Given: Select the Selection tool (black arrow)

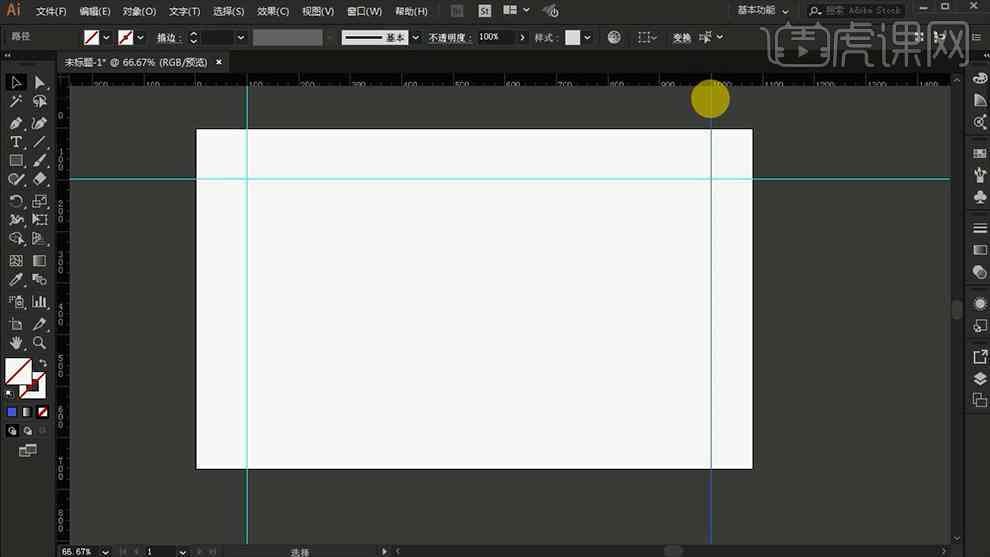Looking at the screenshot, I should click(x=16, y=83).
